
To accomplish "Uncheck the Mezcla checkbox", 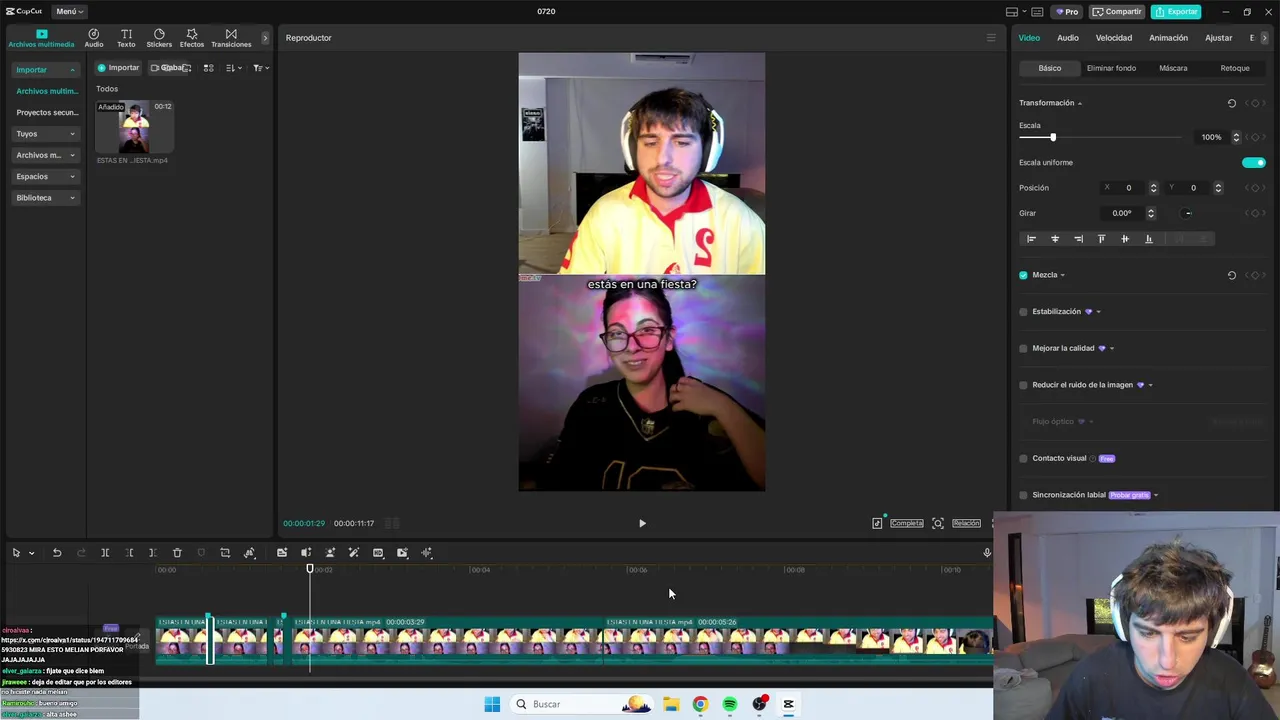I will tap(1023, 275).
